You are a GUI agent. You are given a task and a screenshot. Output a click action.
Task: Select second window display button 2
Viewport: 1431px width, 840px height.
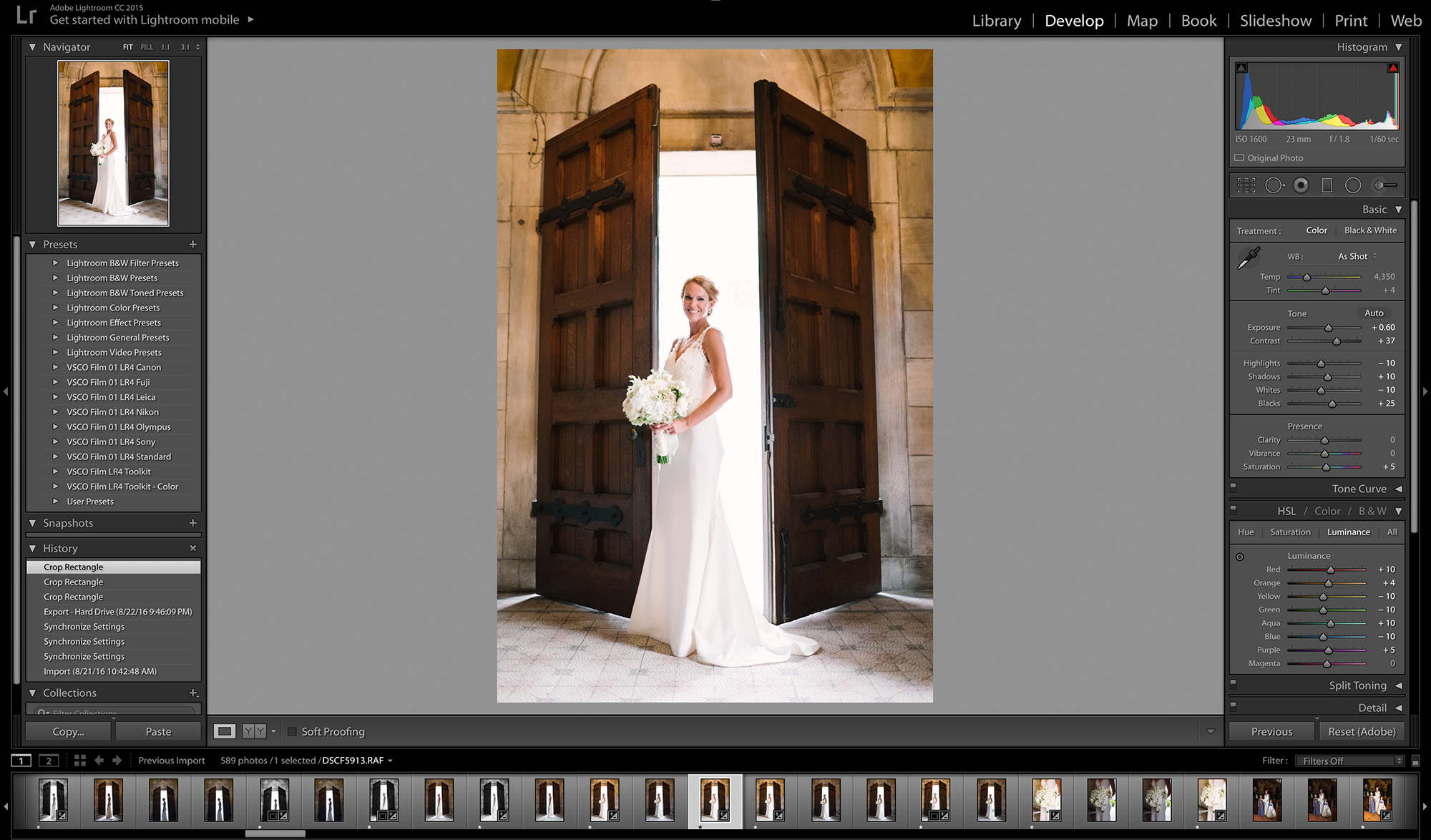pos(49,761)
